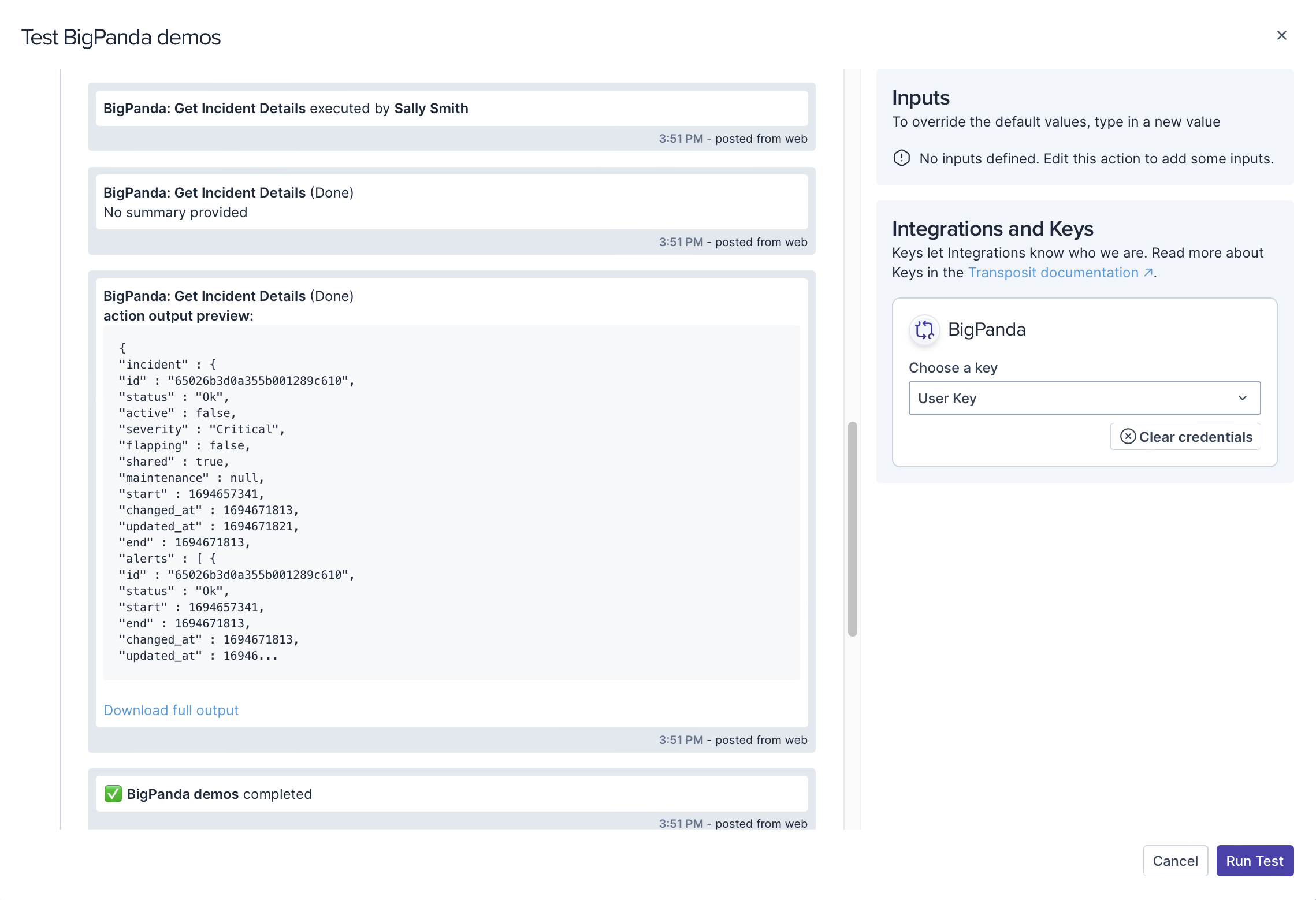Viewport: 1316px width, 900px height.
Task: Click the green checkmark completed icon
Action: (113, 794)
